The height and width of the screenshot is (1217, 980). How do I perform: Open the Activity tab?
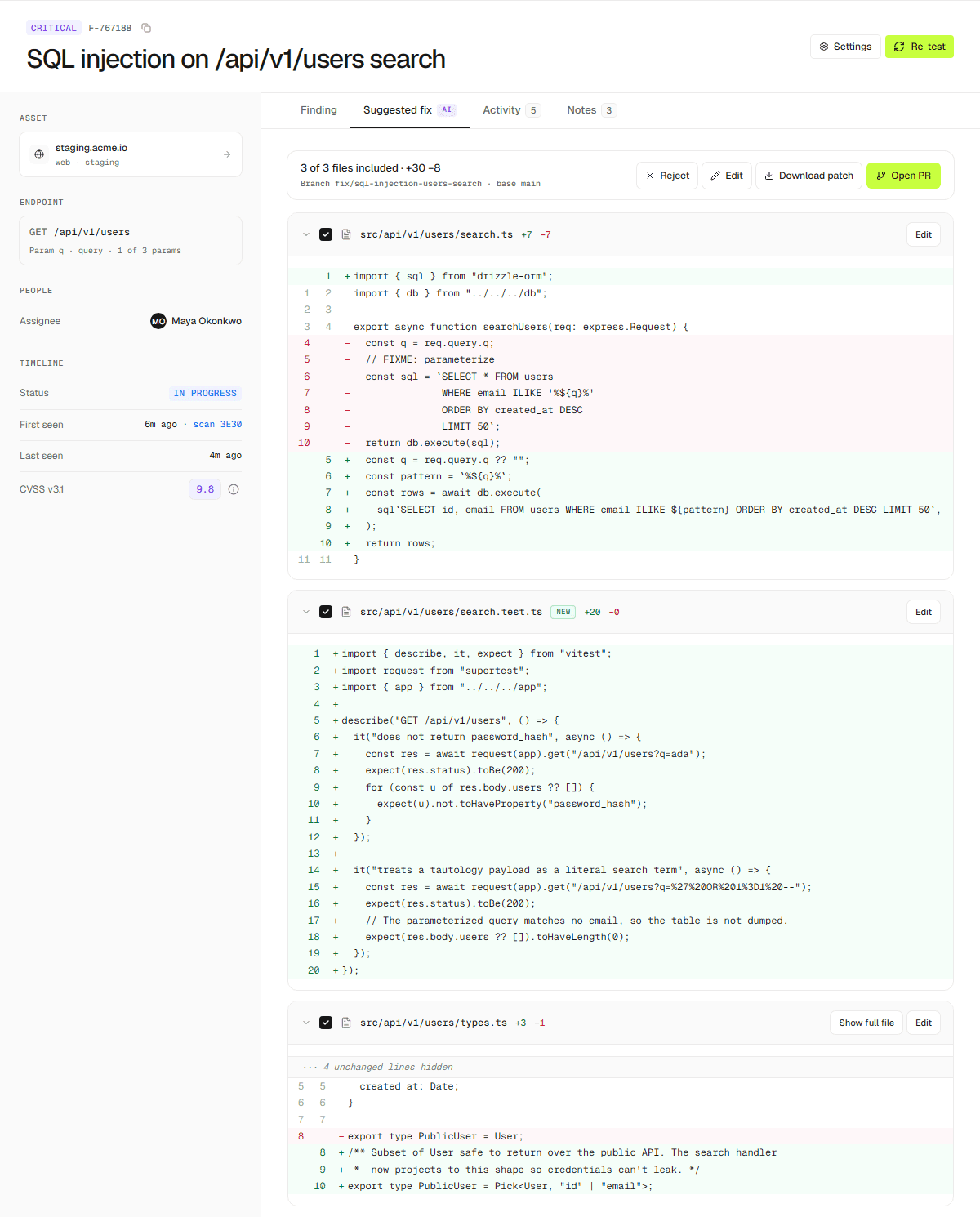(x=512, y=110)
